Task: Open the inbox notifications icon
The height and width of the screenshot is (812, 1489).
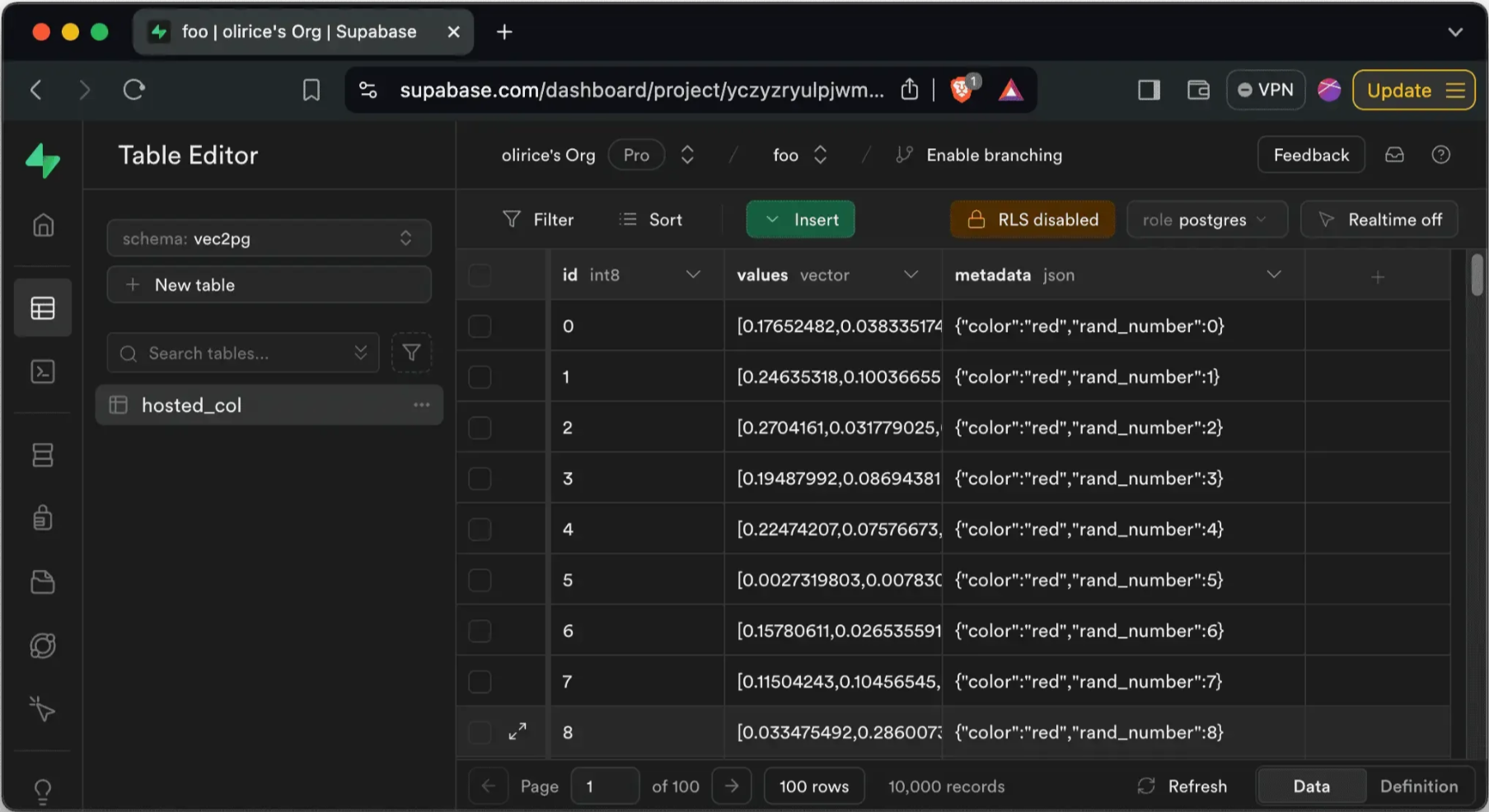Action: point(1394,155)
